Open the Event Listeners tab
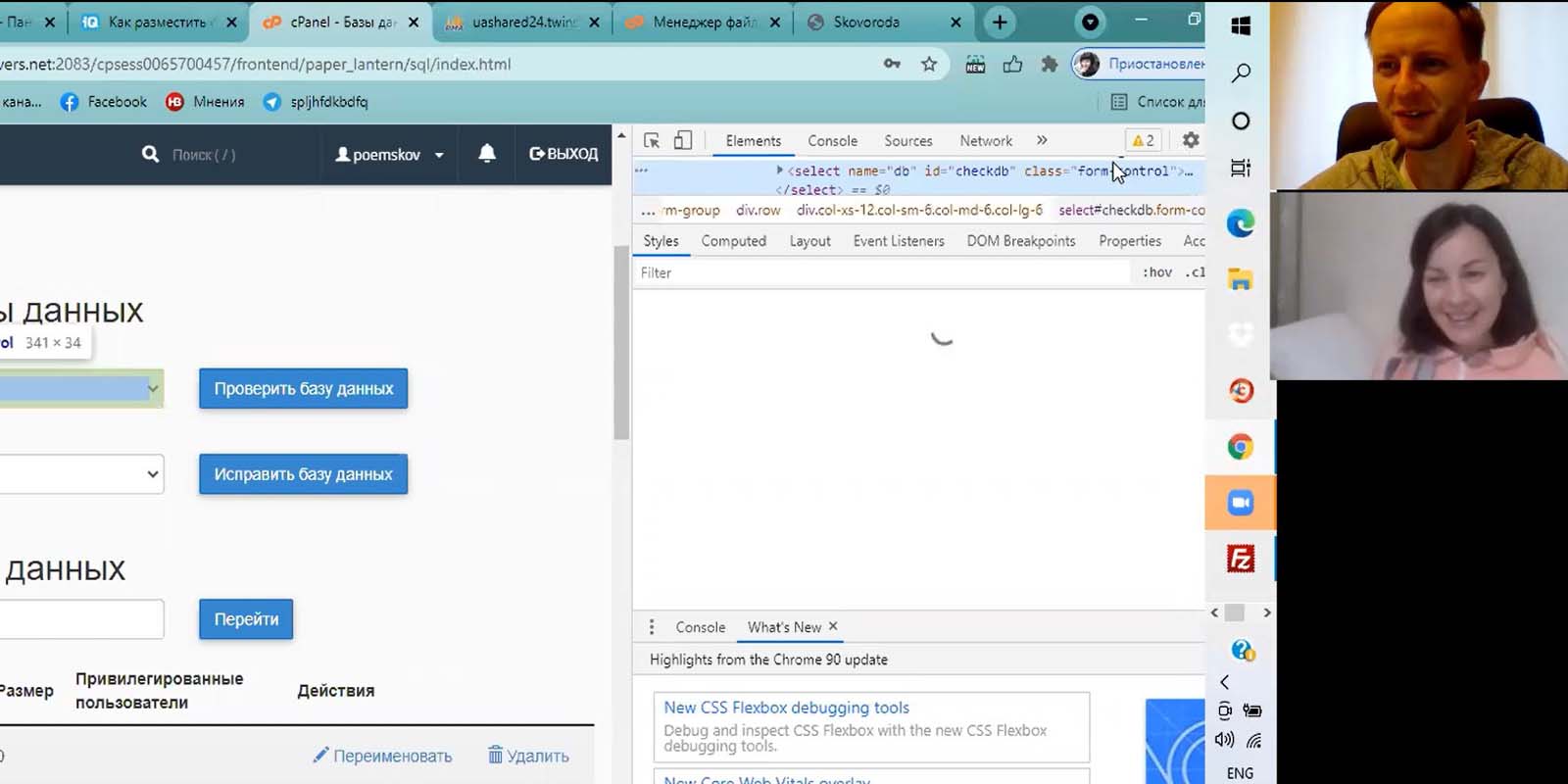This screenshot has height=784, width=1568. 899,241
